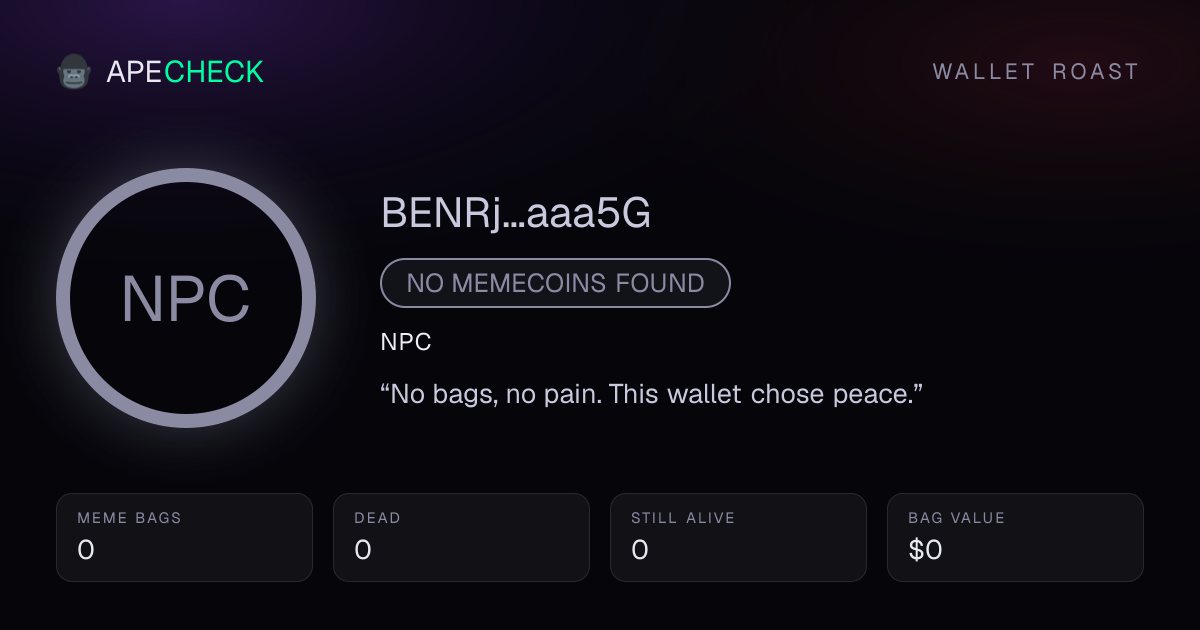This screenshot has width=1200, height=630.
Task: Open the STILL ALIVE stat card
Action: [x=738, y=537]
